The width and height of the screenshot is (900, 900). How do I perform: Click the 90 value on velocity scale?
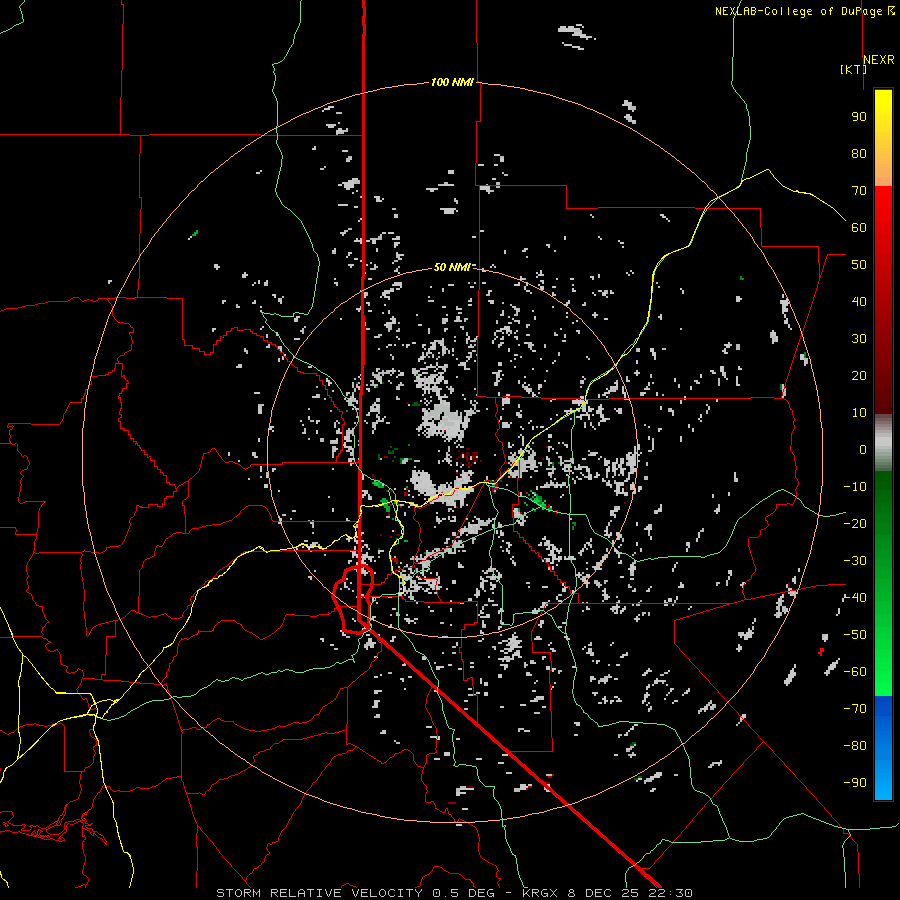[859, 117]
